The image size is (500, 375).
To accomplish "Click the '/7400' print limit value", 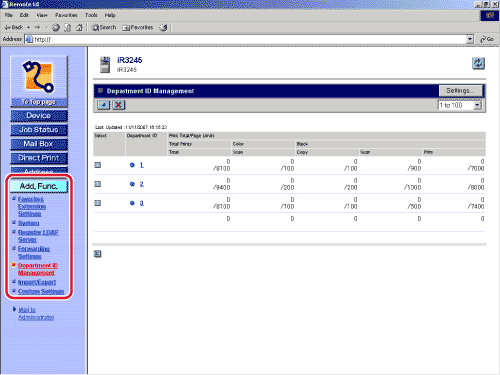I will [x=476, y=207].
